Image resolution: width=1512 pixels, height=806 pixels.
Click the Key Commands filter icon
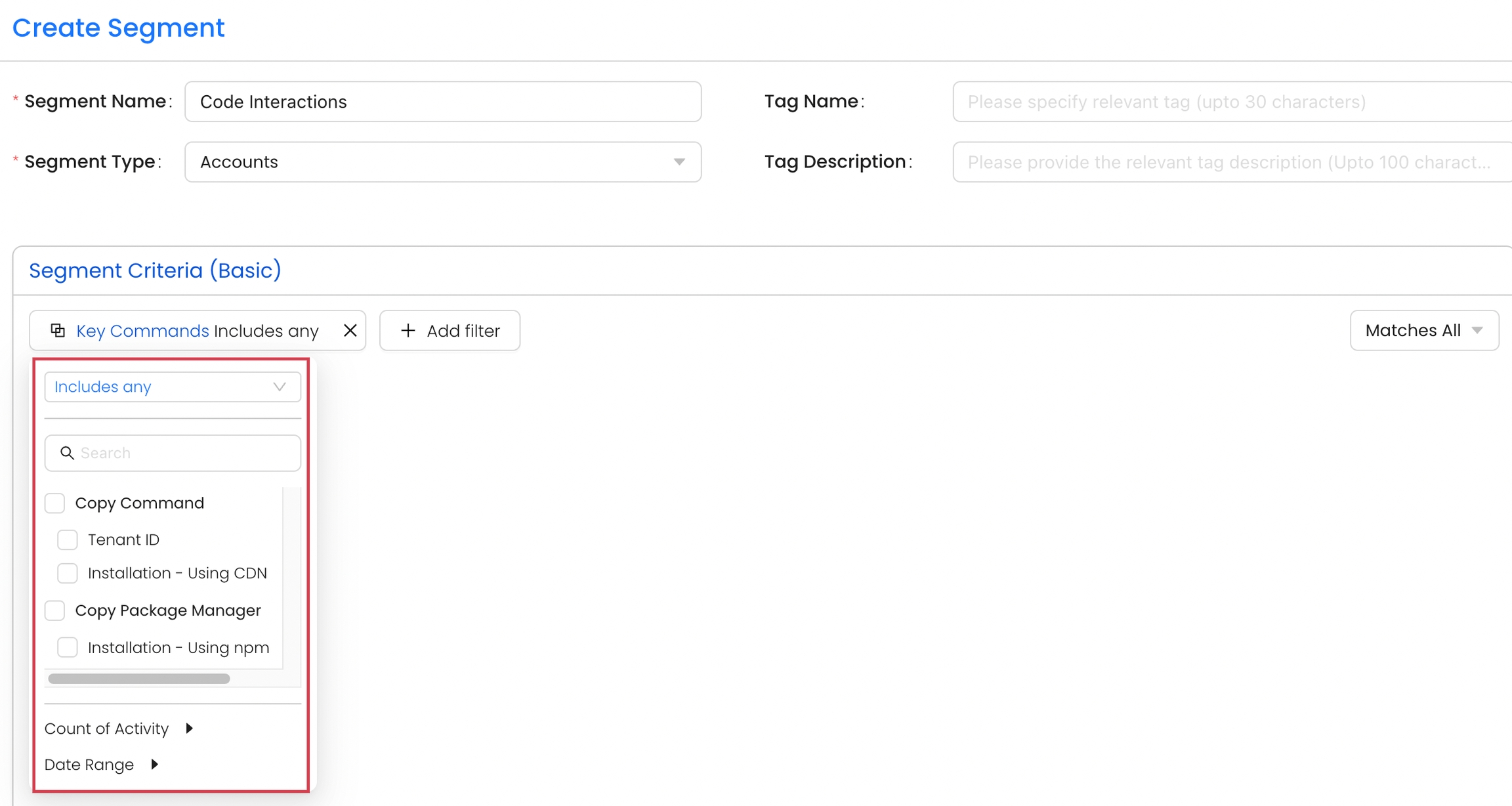[x=58, y=330]
